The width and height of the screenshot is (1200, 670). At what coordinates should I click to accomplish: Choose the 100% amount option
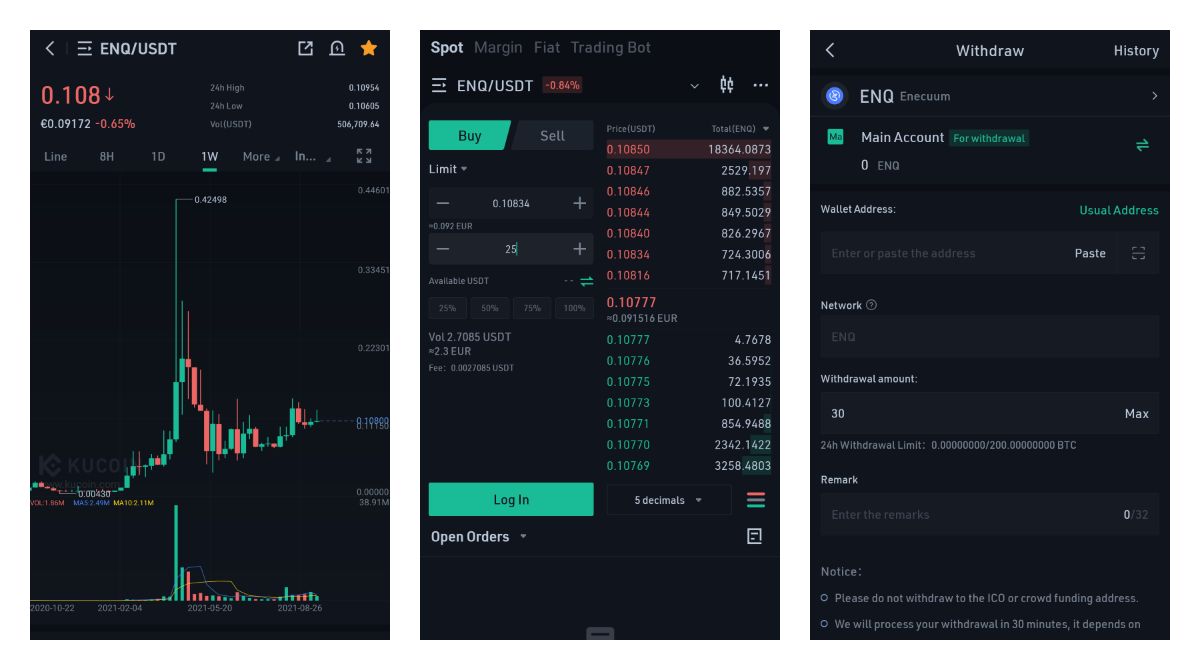point(574,308)
